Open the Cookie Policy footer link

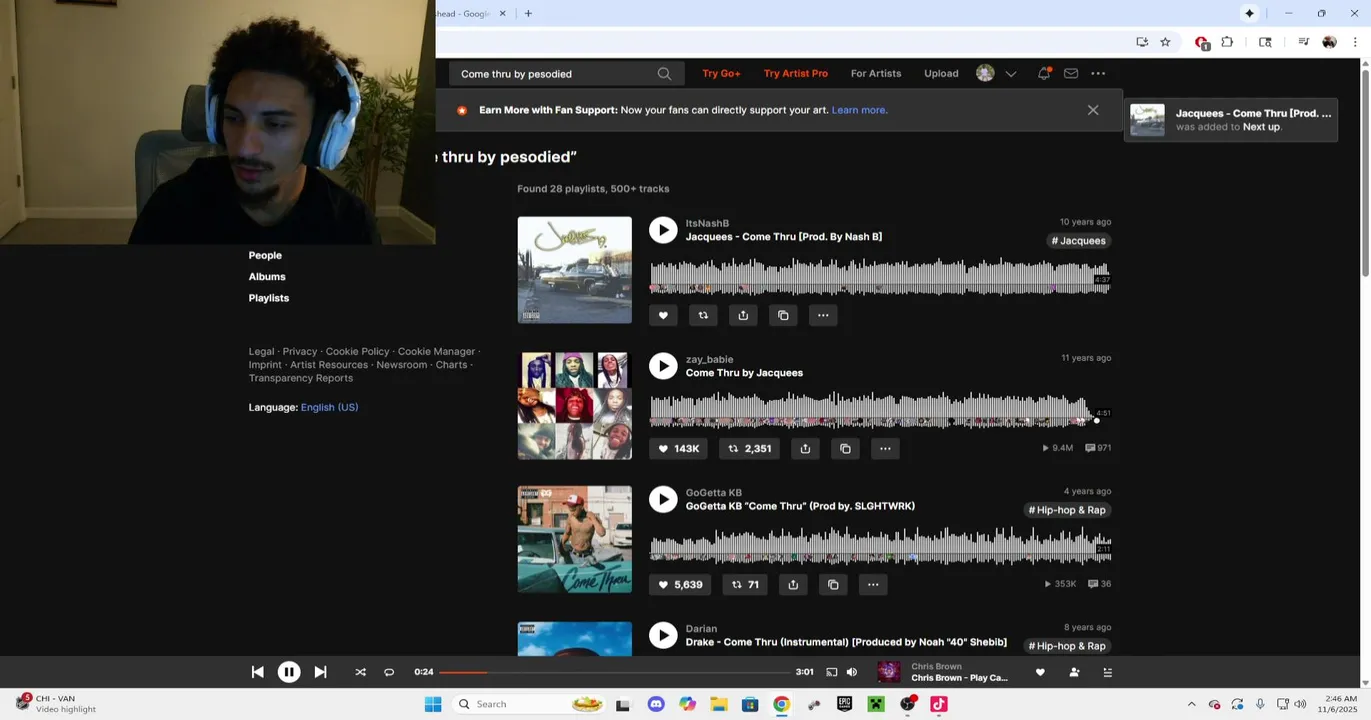[x=357, y=352]
